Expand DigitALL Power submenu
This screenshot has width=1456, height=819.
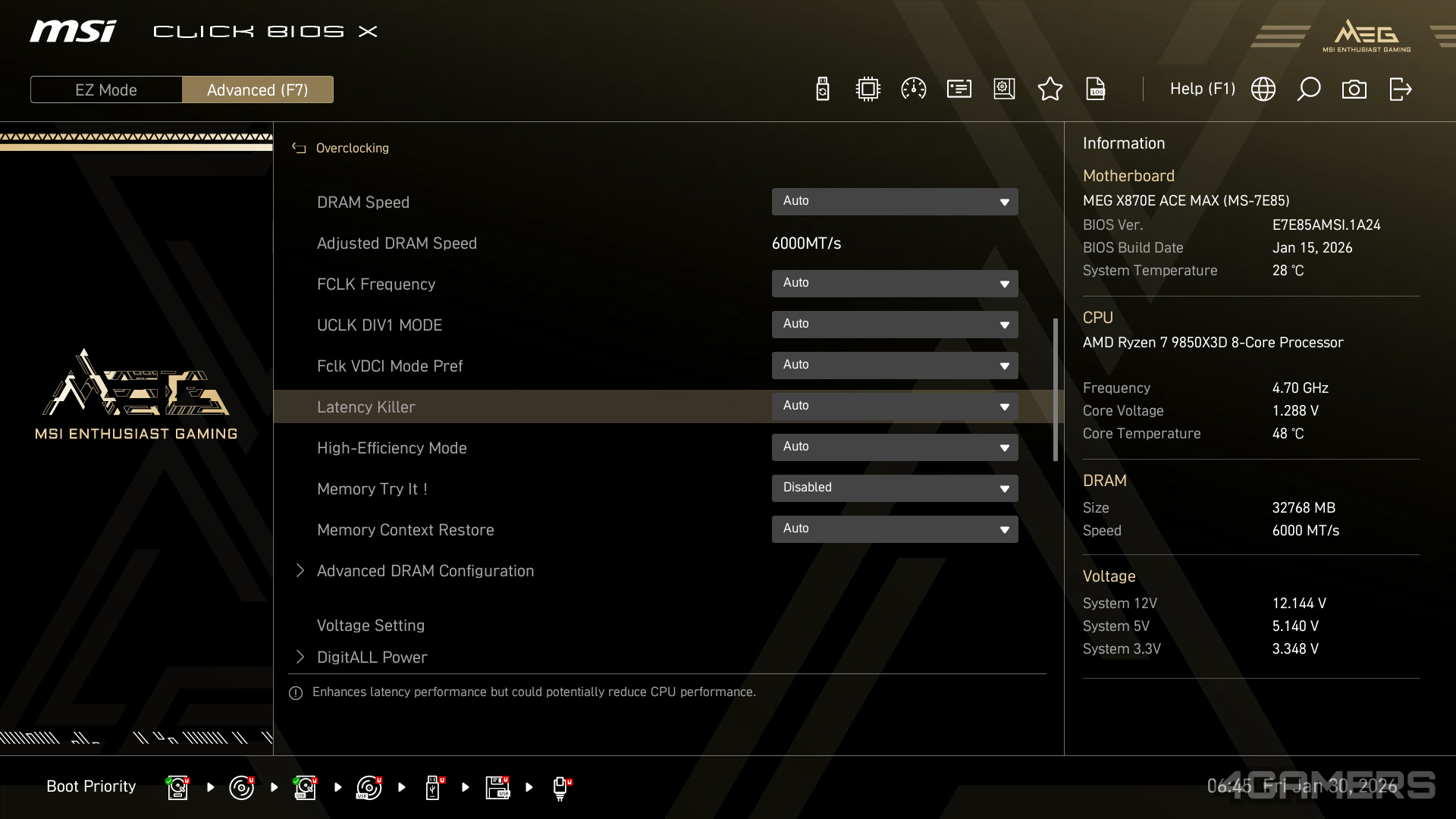372,657
